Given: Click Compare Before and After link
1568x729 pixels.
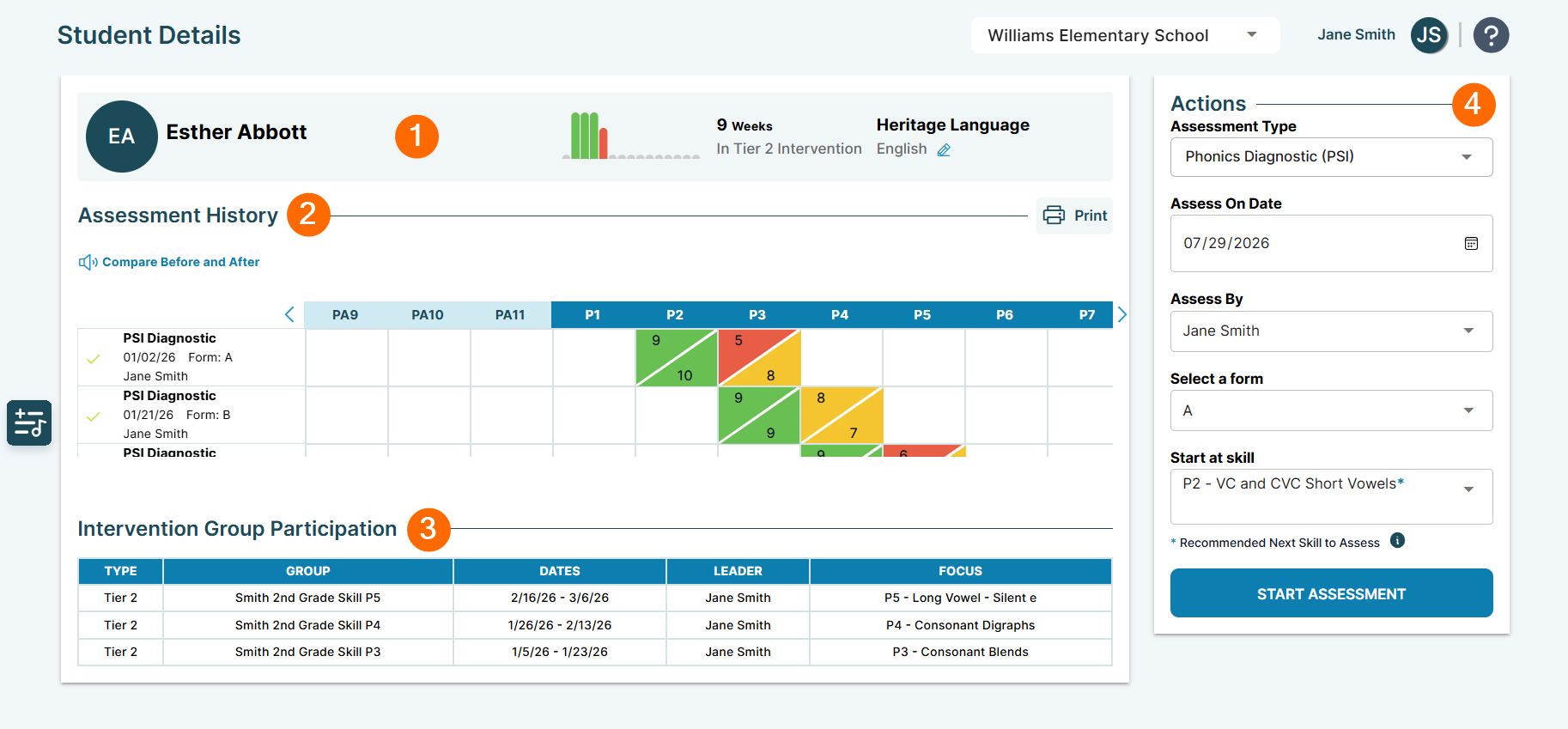Looking at the screenshot, I should pos(180,262).
